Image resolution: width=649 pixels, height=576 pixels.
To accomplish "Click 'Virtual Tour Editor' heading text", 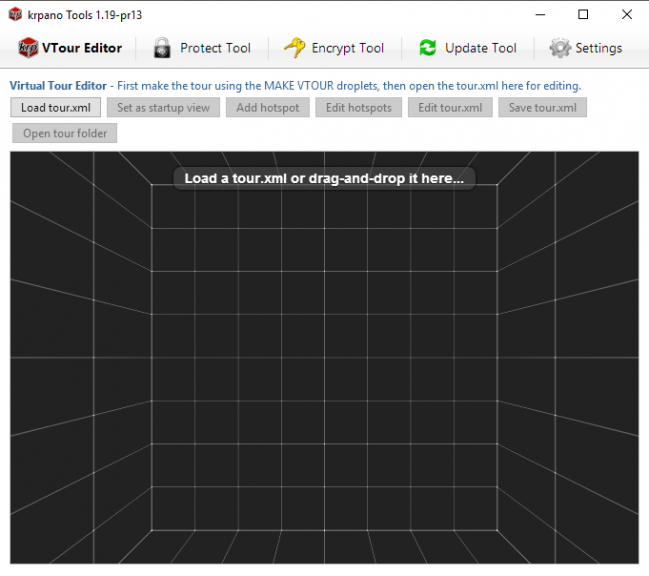I will pyautogui.click(x=58, y=86).
